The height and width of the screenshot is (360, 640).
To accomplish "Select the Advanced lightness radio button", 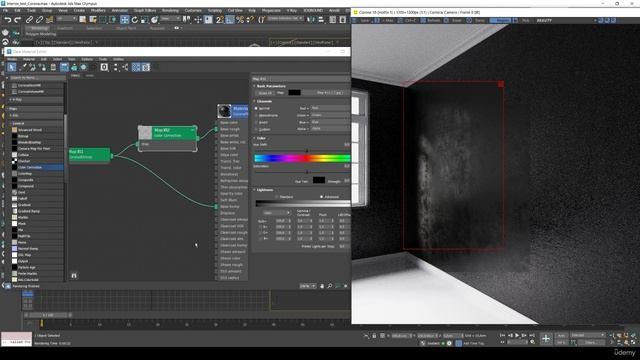I will click(x=321, y=197).
